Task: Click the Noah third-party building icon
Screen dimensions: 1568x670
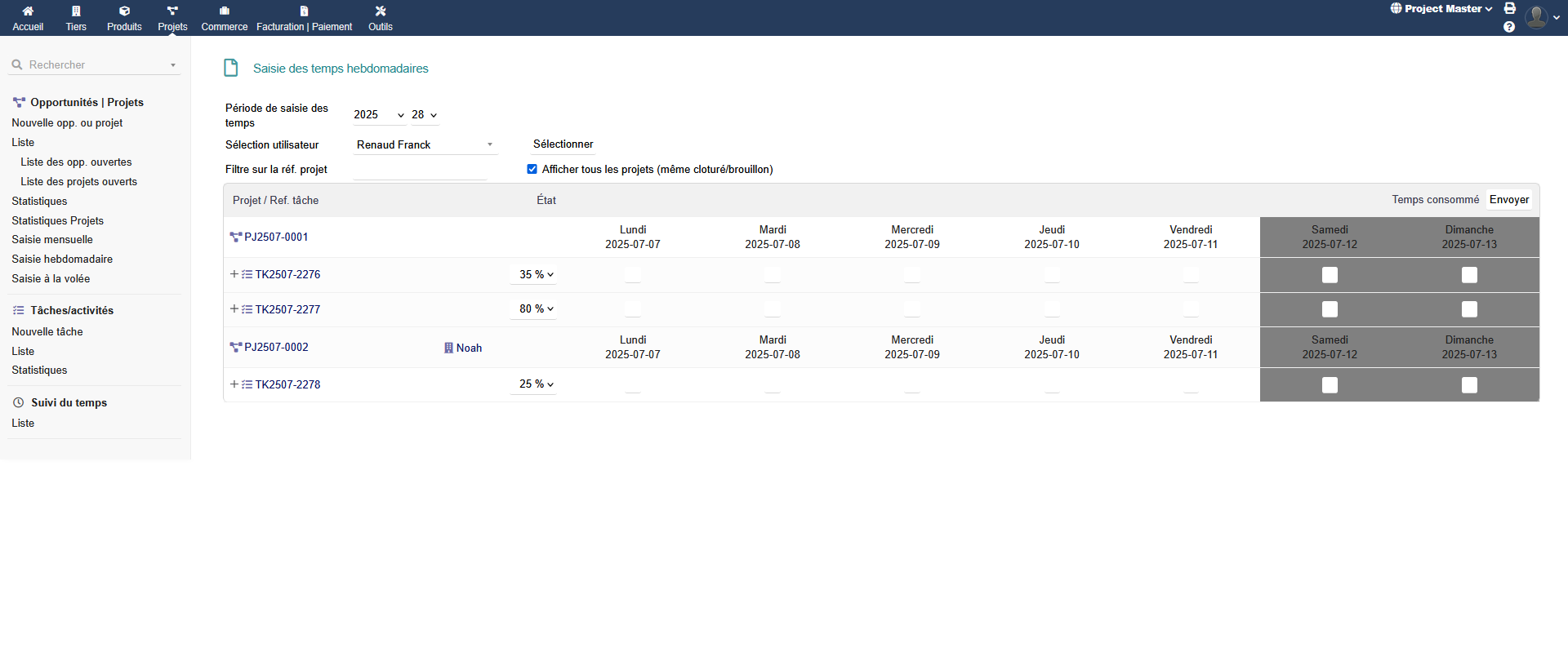Action: (x=448, y=348)
